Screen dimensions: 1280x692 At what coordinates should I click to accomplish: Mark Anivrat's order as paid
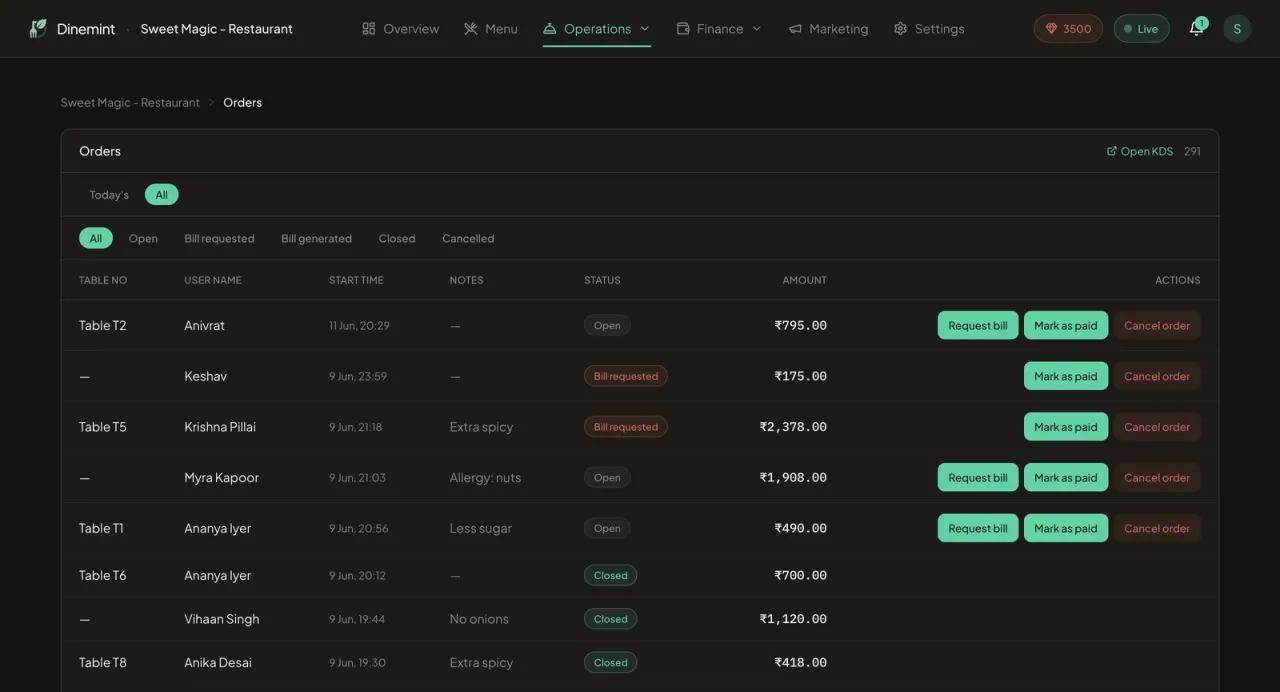[1066, 325]
